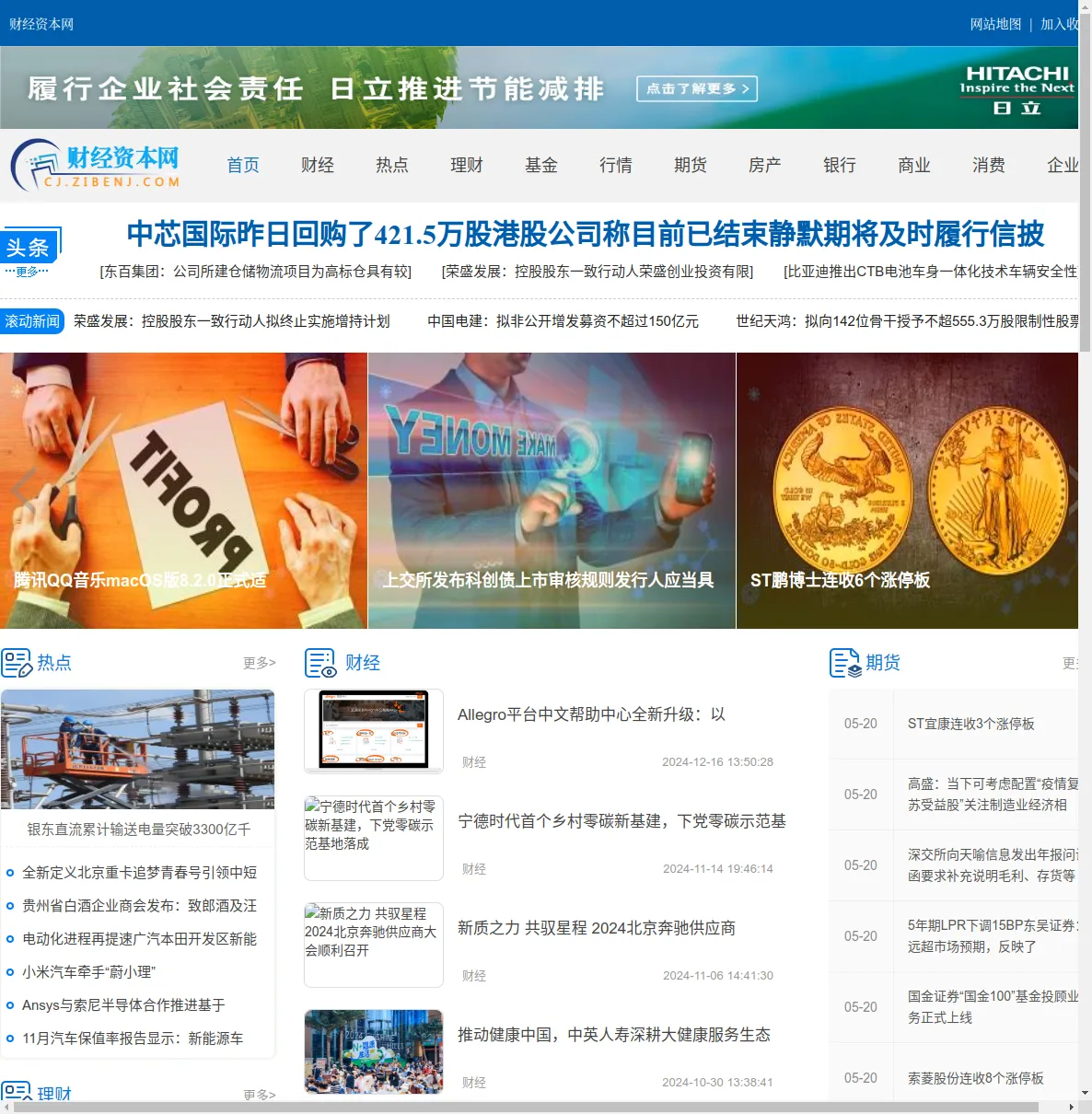Open 银东直流累计输送电量突破3300亿千 caption link
This screenshot has width=1092, height=1114.
tap(138, 830)
